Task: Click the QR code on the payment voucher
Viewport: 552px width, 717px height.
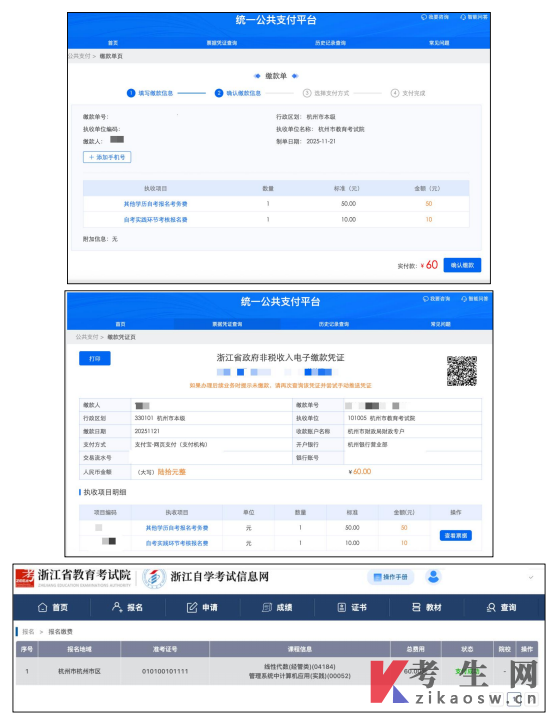Action: 461,371
